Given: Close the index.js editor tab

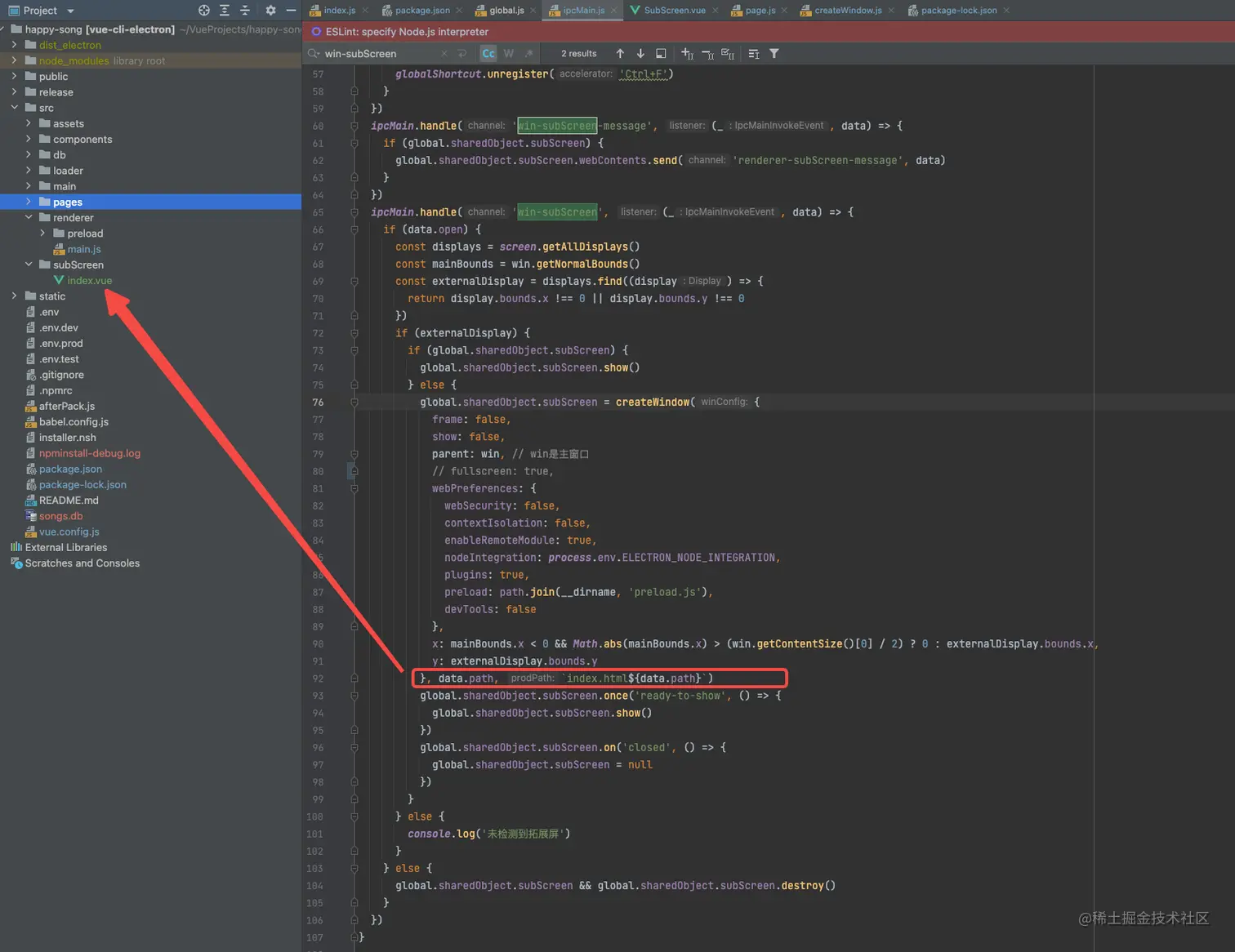Looking at the screenshot, I should [x=365, y=11].
